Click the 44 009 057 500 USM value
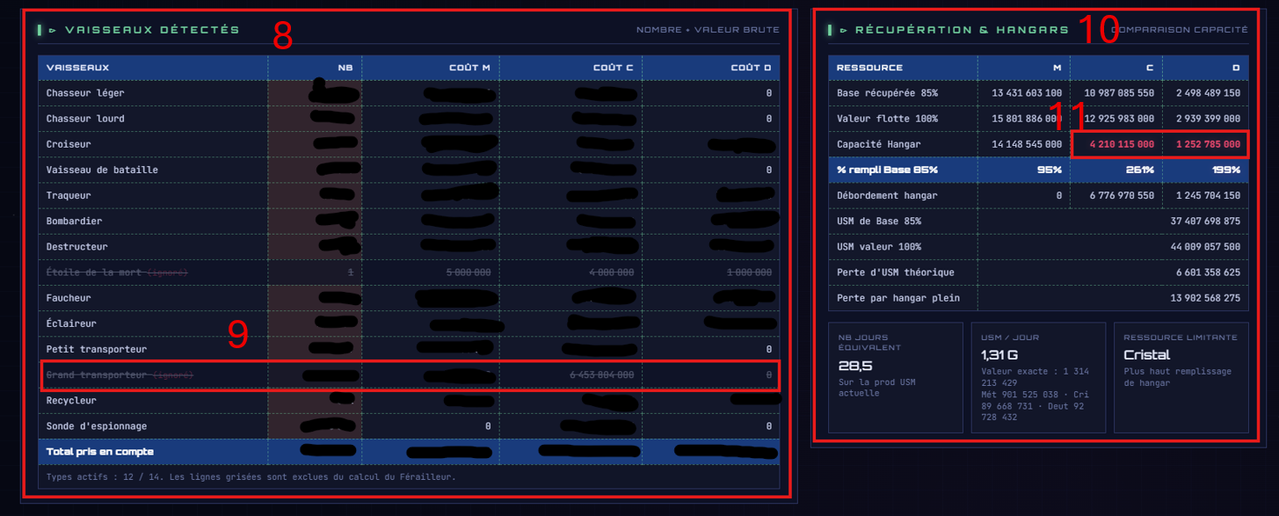Screen dimensions: 1279x516 pyautogui.click(x=1205, y=247)
